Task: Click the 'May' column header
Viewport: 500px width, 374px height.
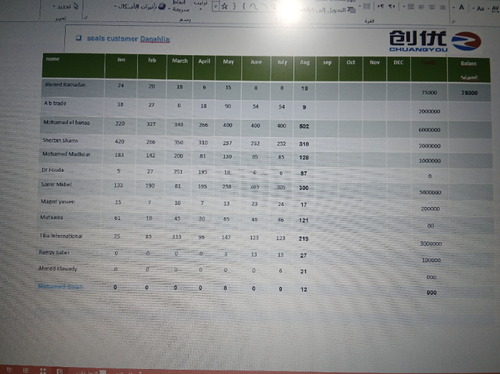Action: click(228, 68)
